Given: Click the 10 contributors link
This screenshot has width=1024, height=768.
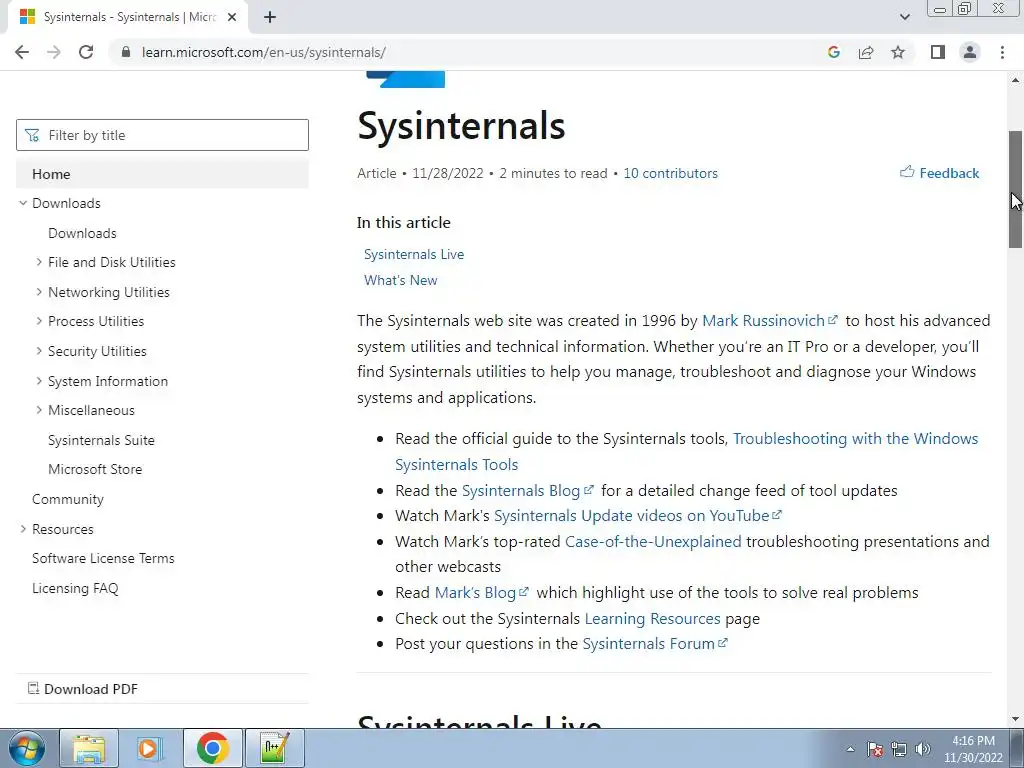Looking at the screenshot, I should point(671,173).
